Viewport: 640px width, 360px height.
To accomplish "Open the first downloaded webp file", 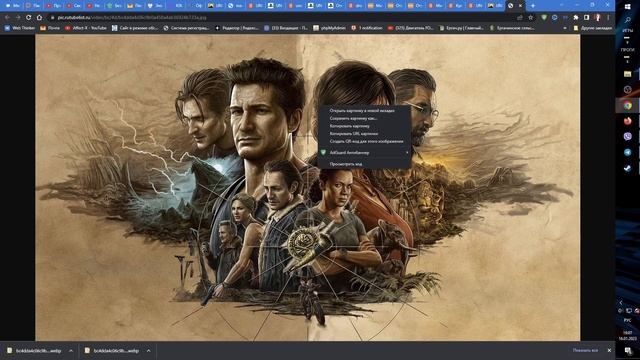I will click(34, 351).
